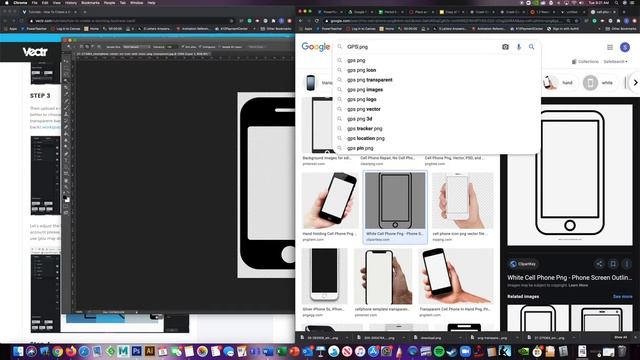The width and height of the screenshot is (640, 360).
Task: Select the Clone Stamp tool in Photoshop
Action: [x=67, y=114]
